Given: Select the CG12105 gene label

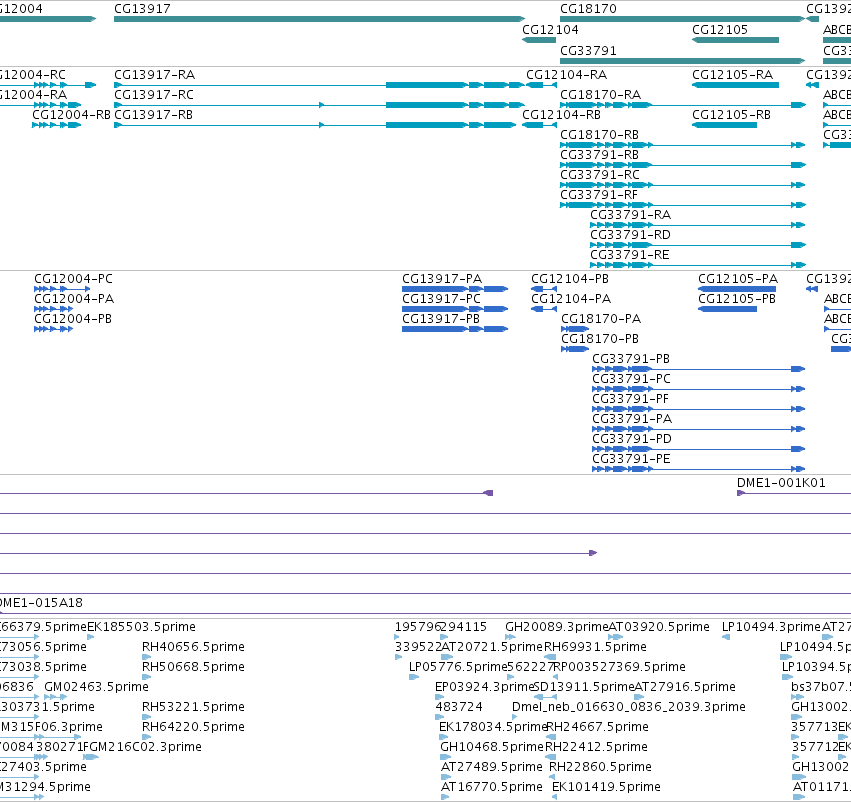Looking at the screenshot, I should (x=720, y=30).
